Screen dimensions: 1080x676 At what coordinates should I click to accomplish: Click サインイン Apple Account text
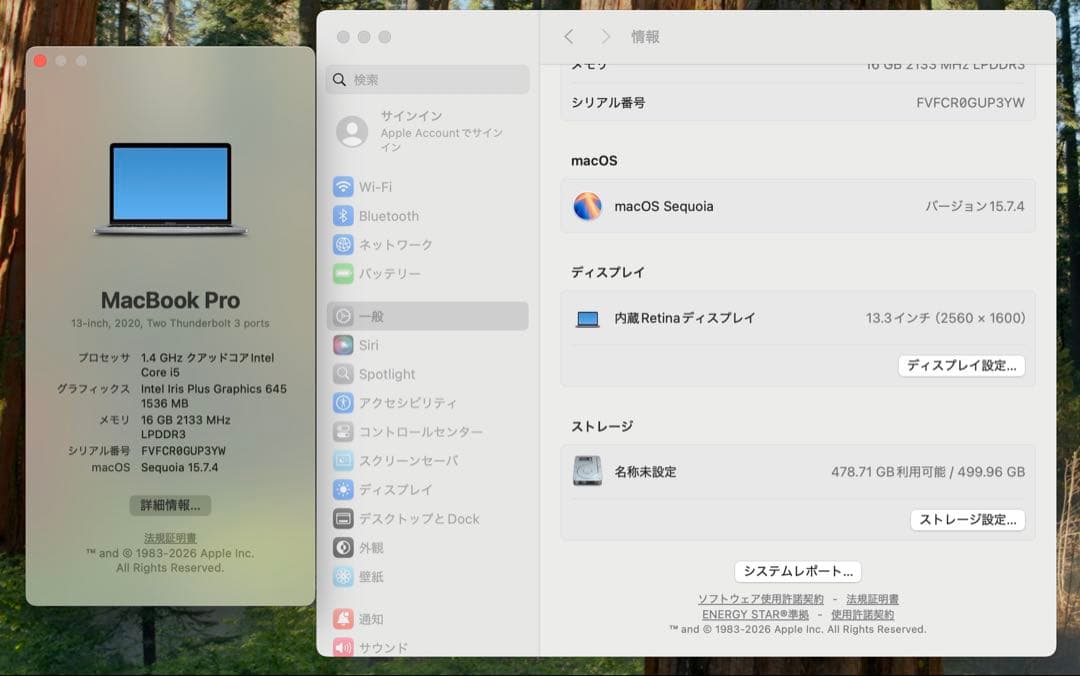(442, 131)
